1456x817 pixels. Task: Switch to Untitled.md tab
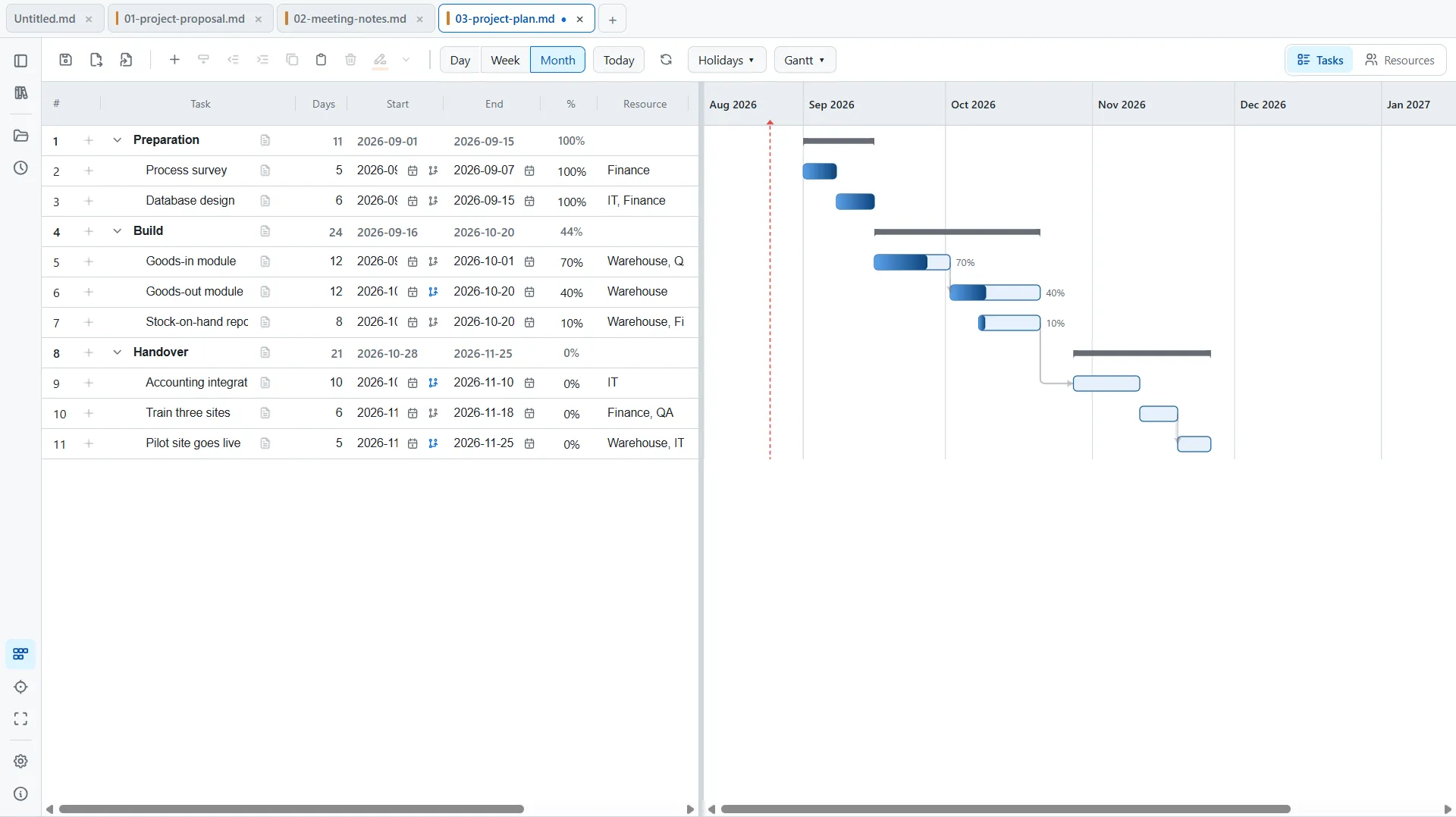45,19
